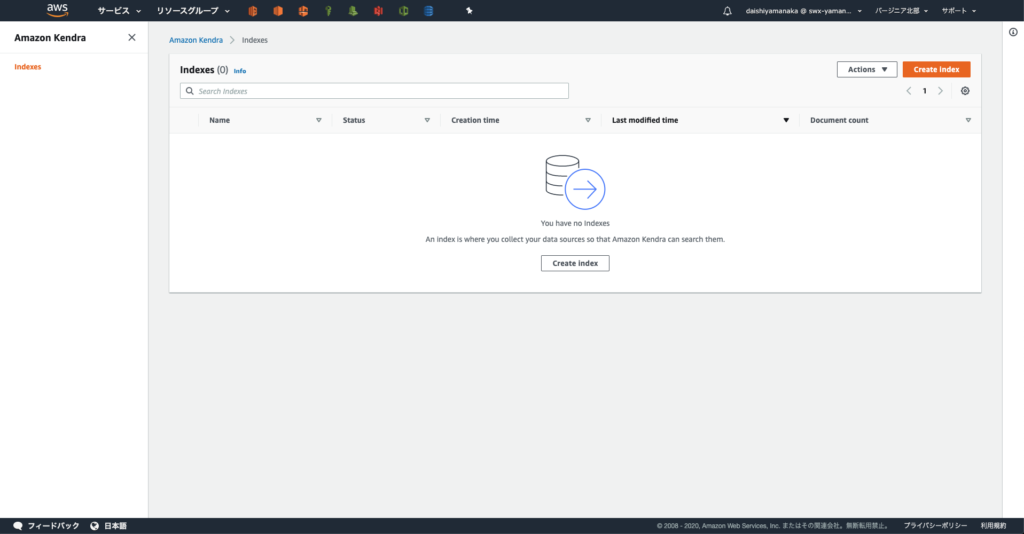Go to next page arrow in pagination

pyautogui.click(x=940, y=91)
